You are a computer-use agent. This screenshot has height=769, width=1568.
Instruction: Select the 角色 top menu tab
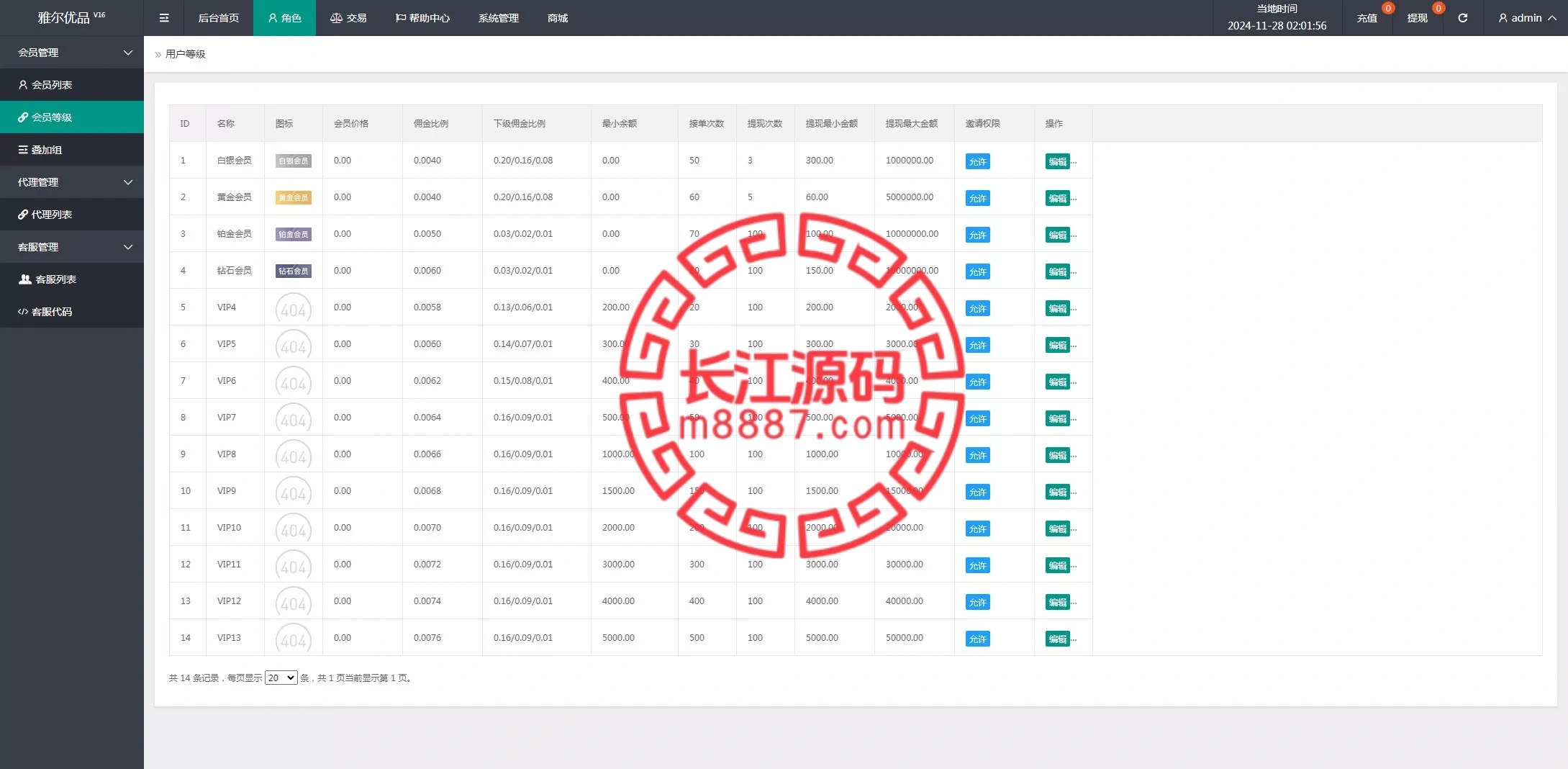(x=284, y=18)
